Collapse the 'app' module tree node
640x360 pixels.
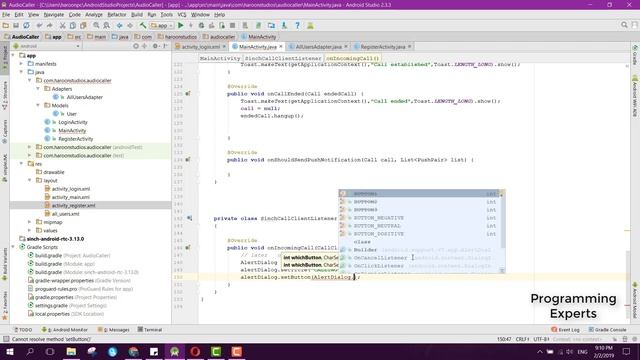14,56
